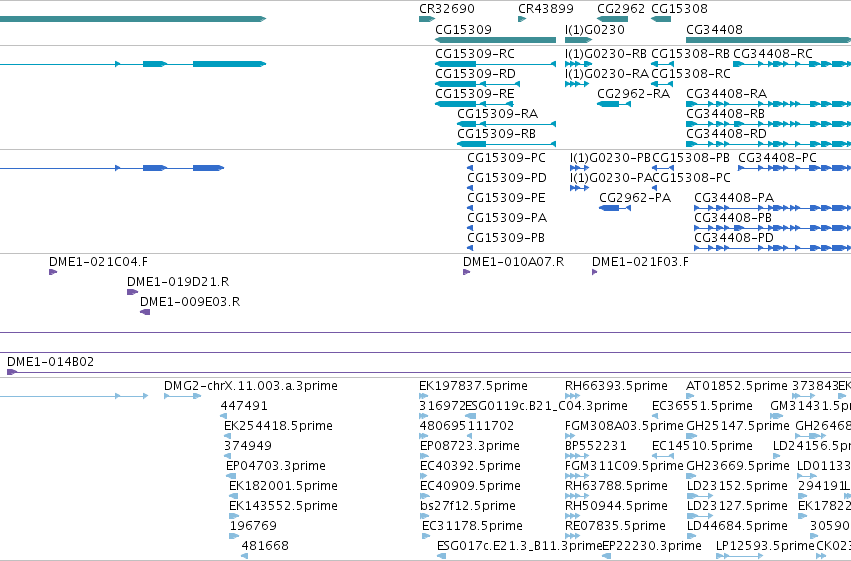Click EST EK143552.5prime
This screenshot has width=851, height=561.
(234, 517)
